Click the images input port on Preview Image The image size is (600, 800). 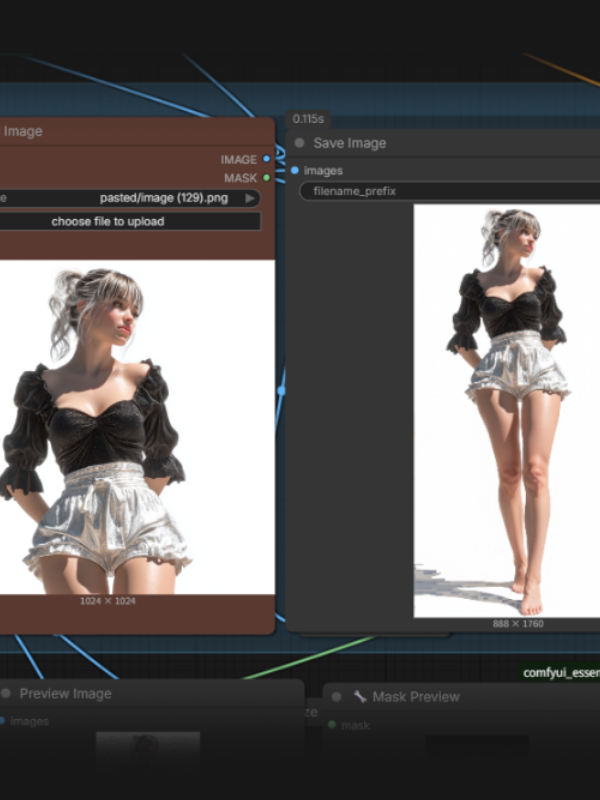click(x=2, y=721)
